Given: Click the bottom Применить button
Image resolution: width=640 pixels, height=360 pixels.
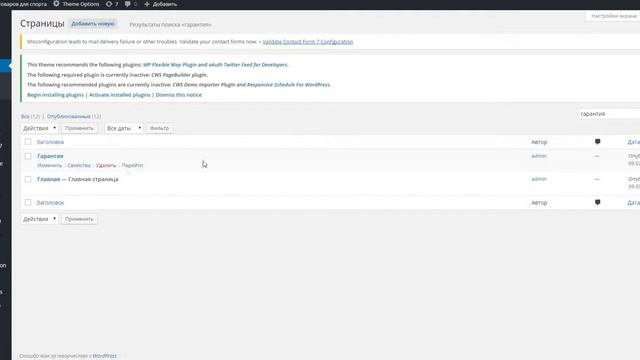Looking at the screenshot, I should pyautogui.click(x=79, y=219).
